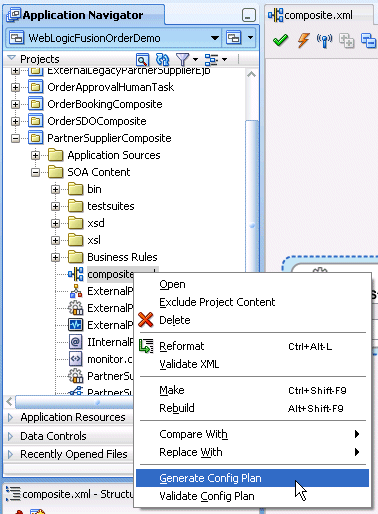This screenshot has height=514, width=378.
Task: Select the SOA Content folder label
Action: (x=99, y=172)
